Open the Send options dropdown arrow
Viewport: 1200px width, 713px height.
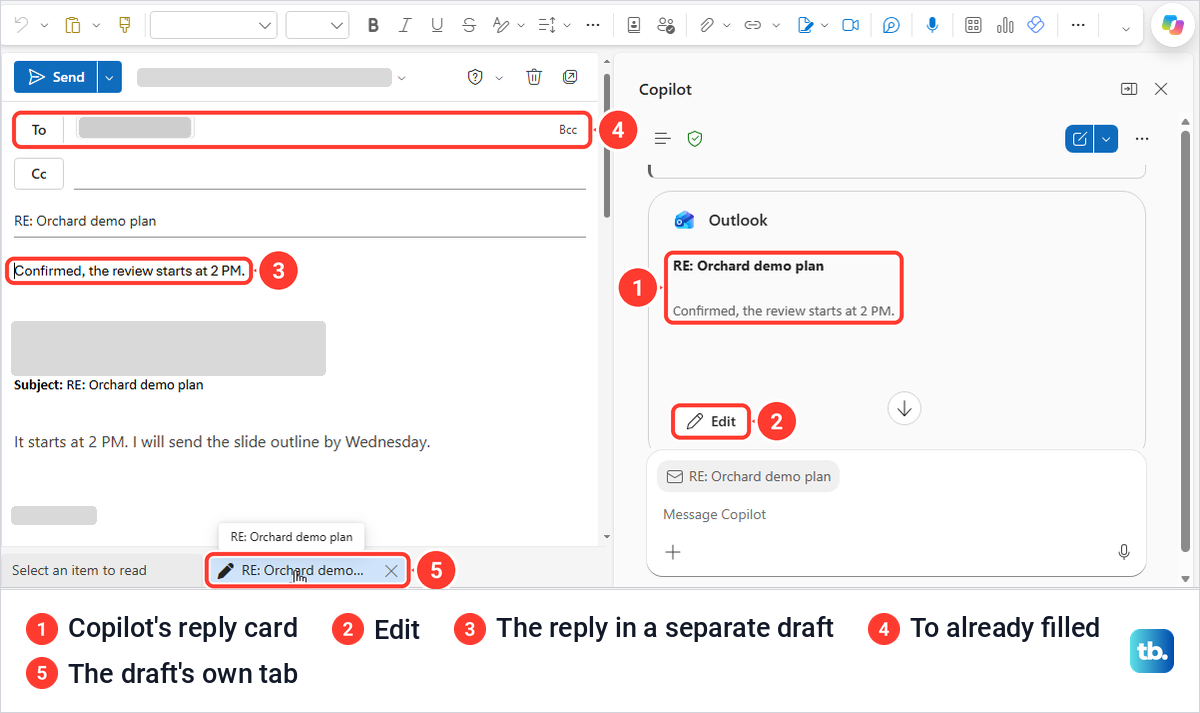pos(110,77)
